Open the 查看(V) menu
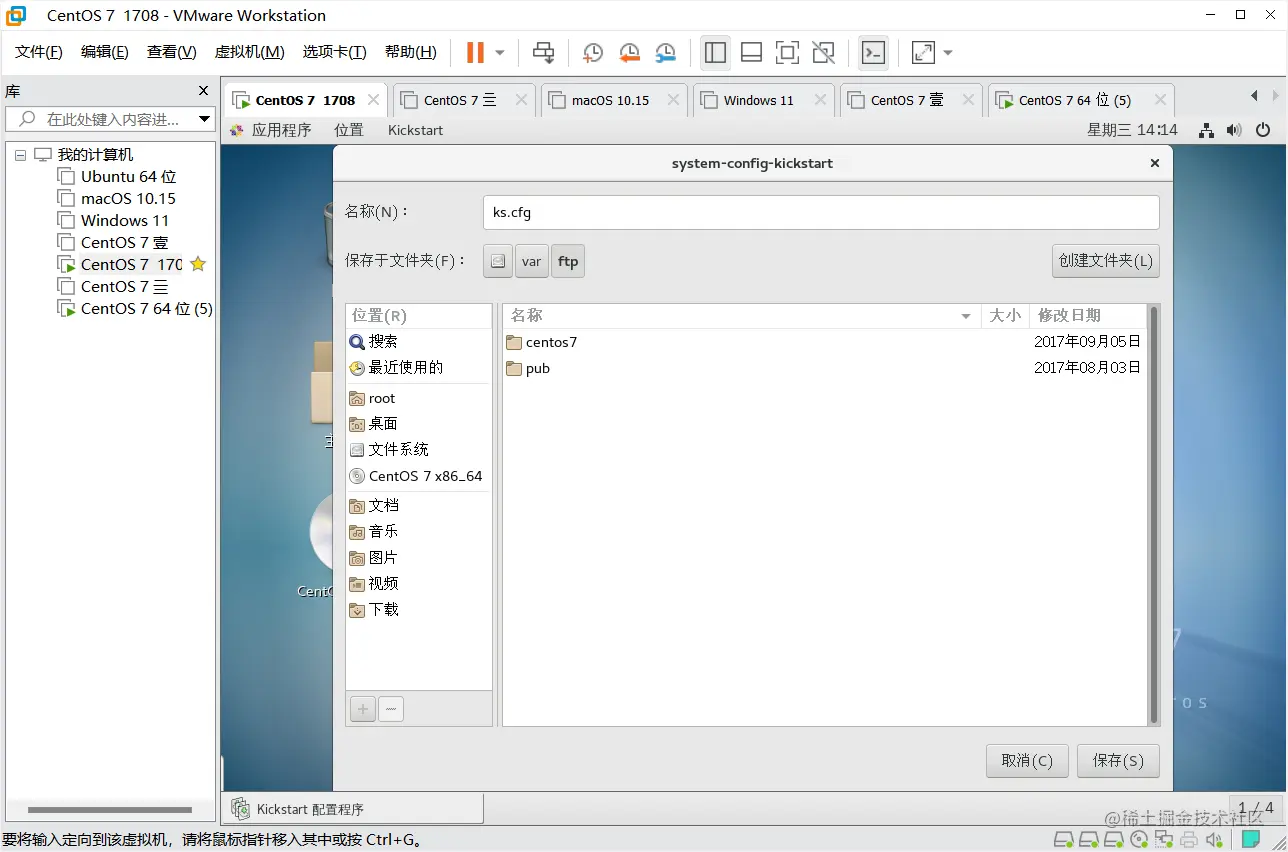1288x852 pixels. (x=172, y=52)
